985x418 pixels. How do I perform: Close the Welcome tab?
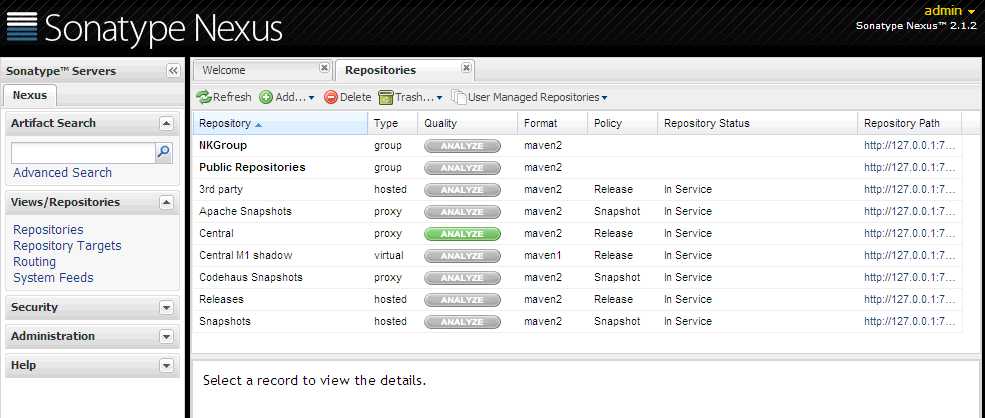click(324, 68)
